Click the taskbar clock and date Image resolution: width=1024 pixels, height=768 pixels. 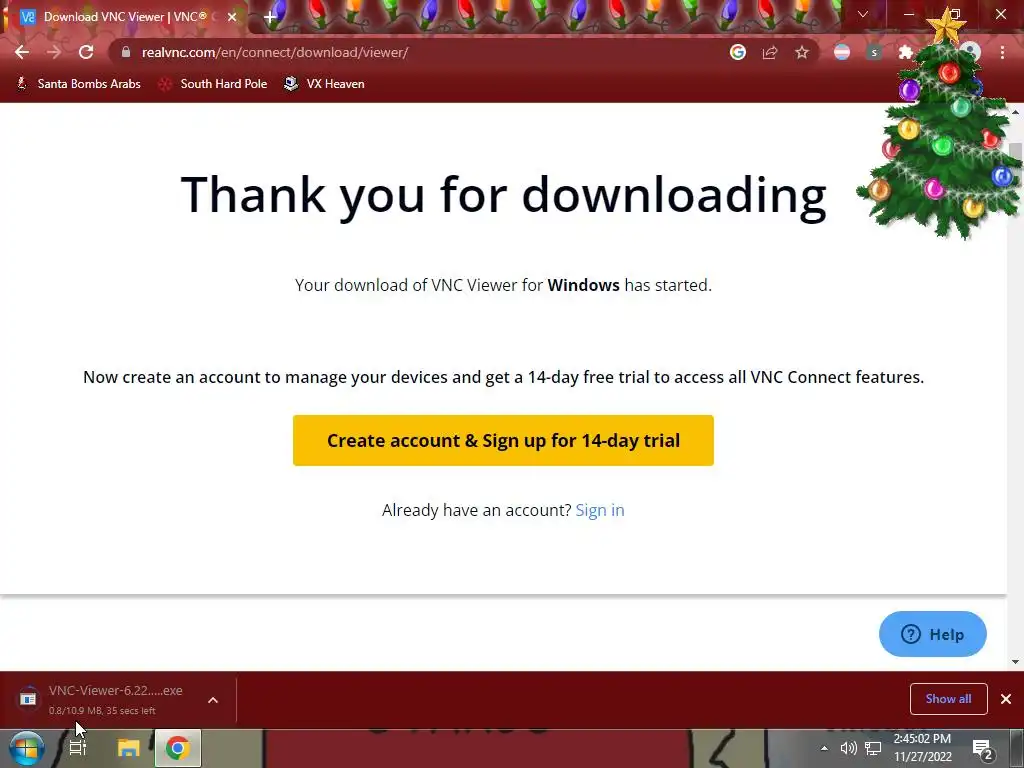click(923, 748)
